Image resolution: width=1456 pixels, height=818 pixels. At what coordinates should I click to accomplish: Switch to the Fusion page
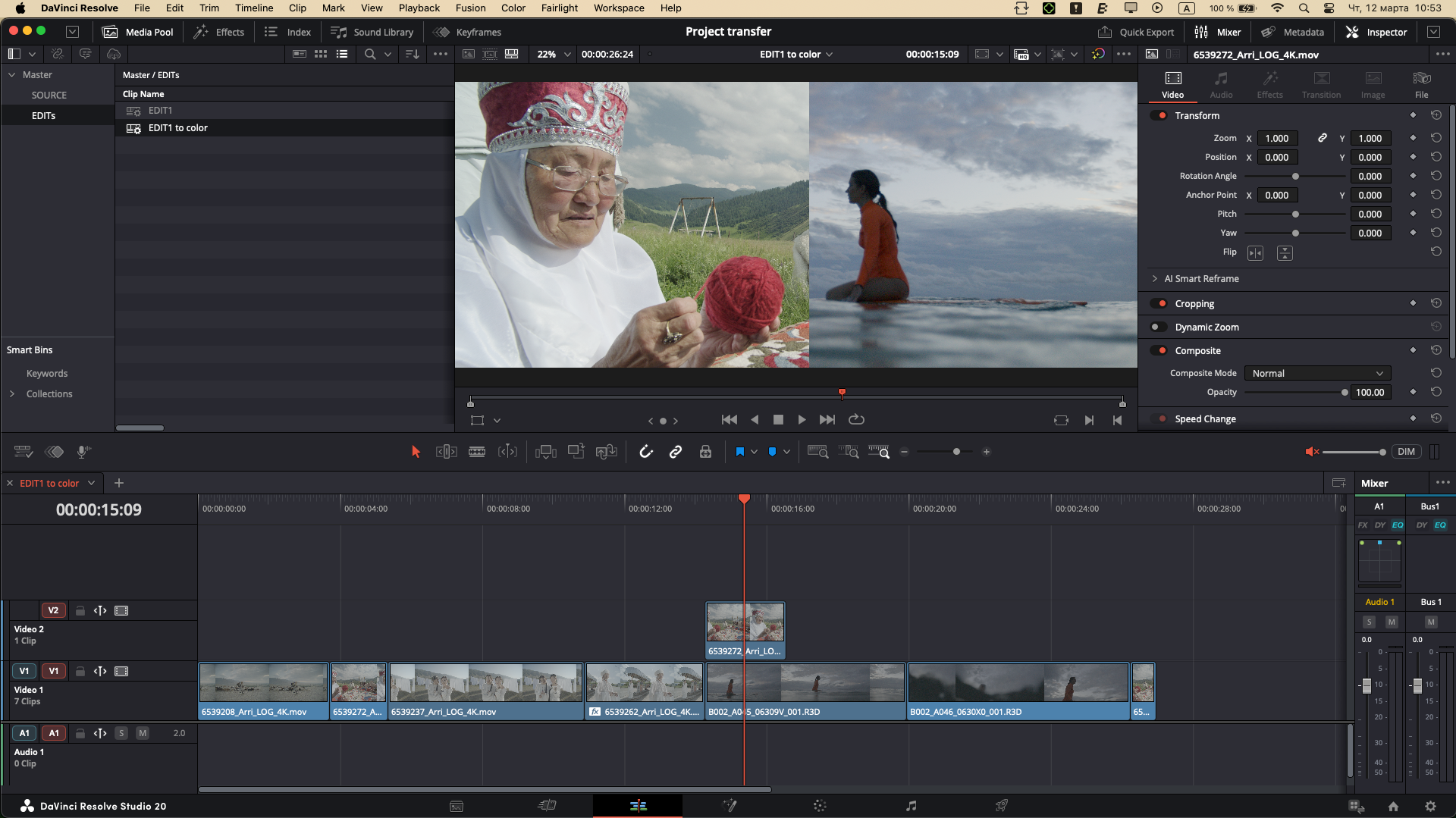pyautogui.click(x=730, y=806)
